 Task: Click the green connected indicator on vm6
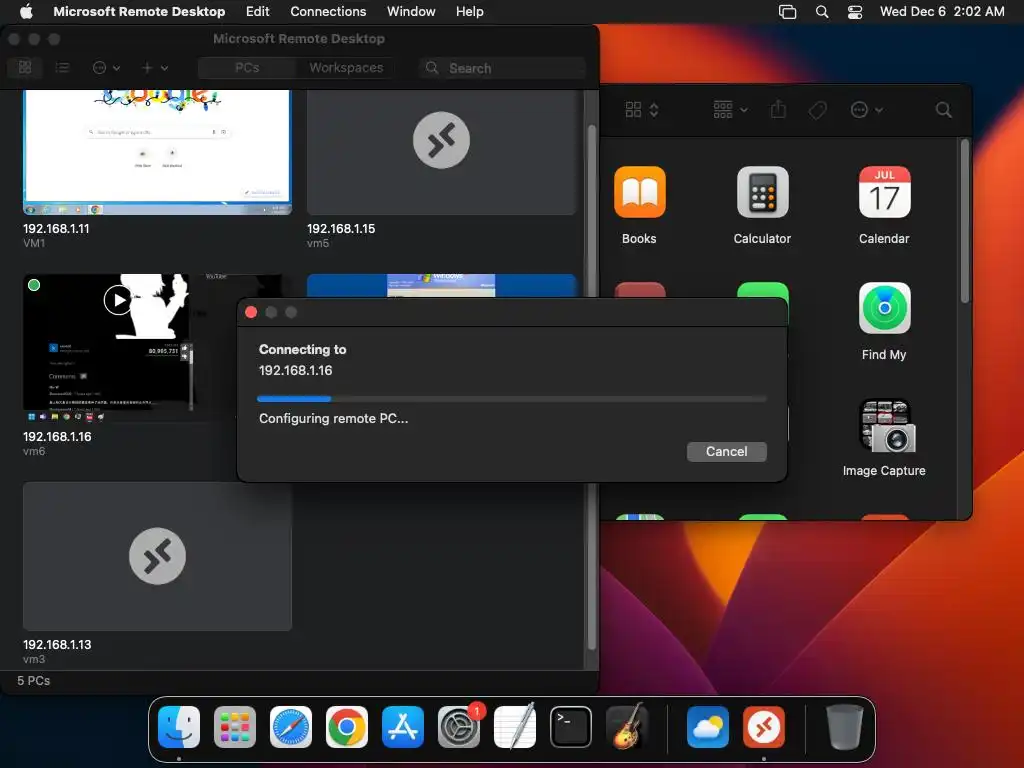[x=34, y=285]
